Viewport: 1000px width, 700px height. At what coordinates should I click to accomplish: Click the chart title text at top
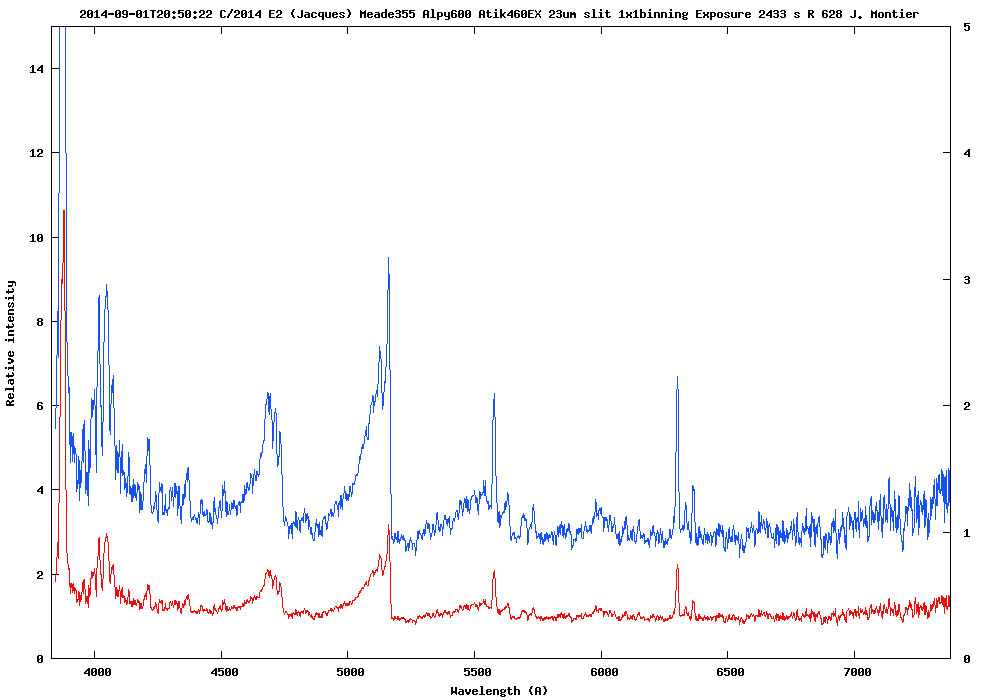tap(498, 13)
